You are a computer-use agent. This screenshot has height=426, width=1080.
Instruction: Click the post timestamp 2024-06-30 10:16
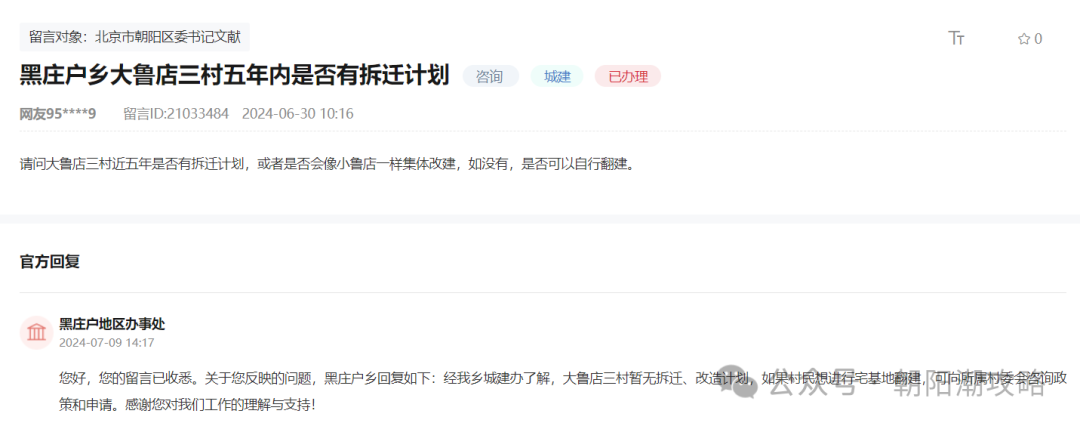[x=297, y=113]
